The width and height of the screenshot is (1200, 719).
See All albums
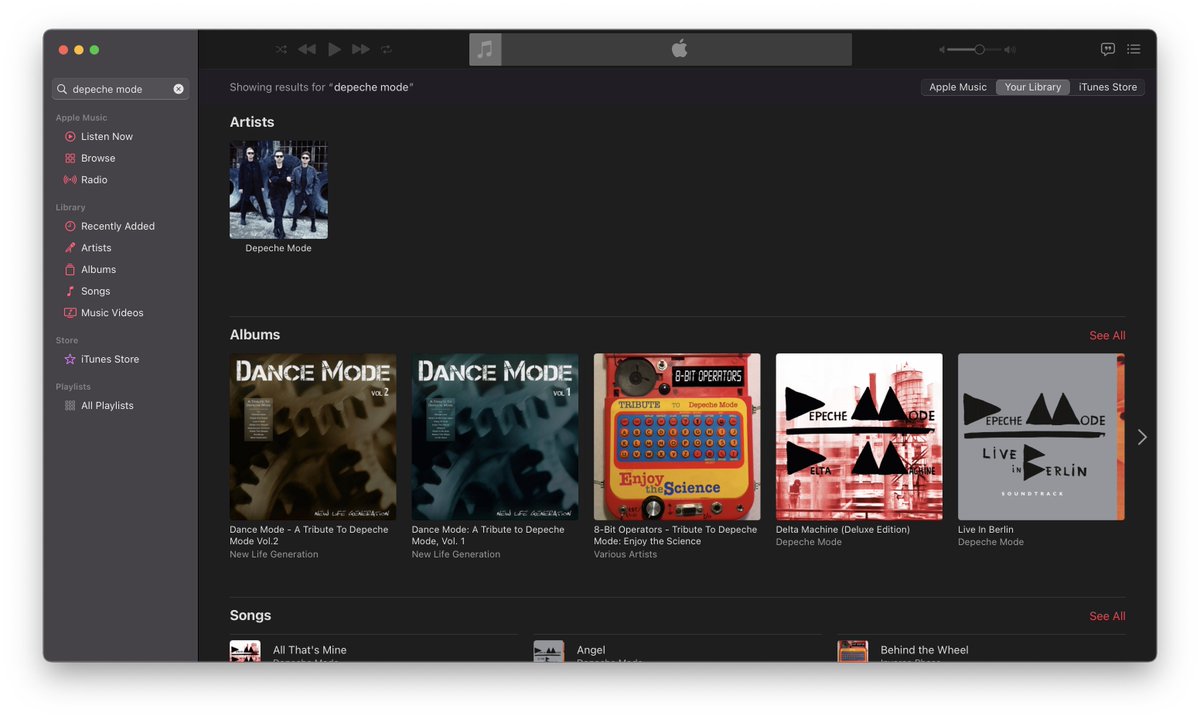tap(1107, 336)
